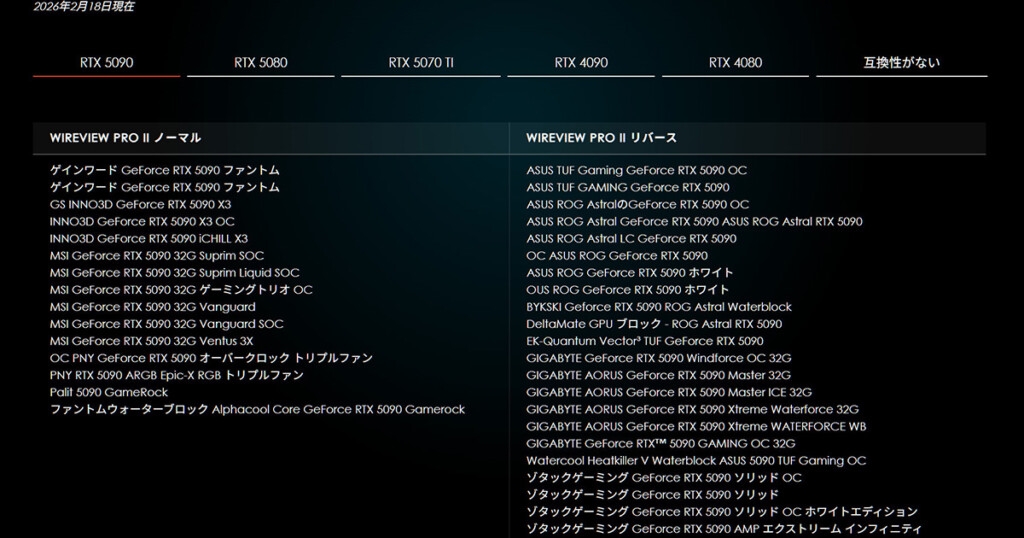Select PNY RTX 5090 ARGB Epic-X RGB row

177,375
